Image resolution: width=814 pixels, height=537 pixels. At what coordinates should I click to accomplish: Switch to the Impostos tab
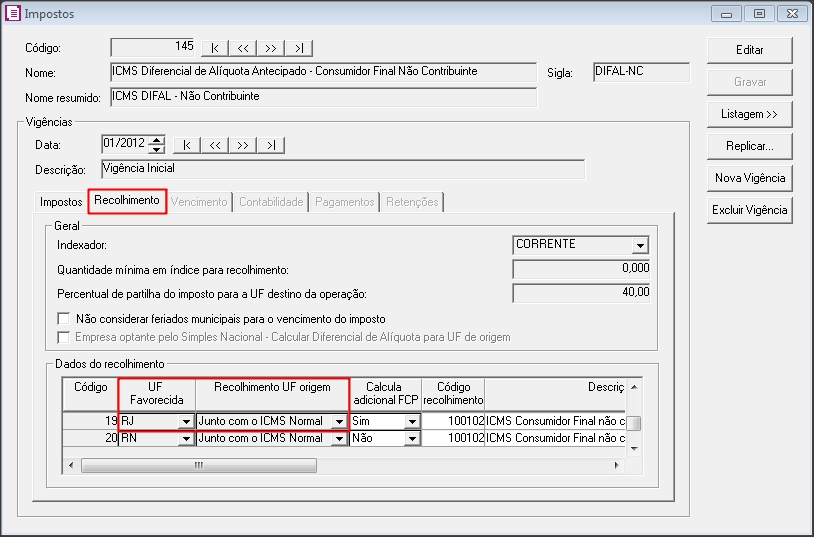point(61,202)
